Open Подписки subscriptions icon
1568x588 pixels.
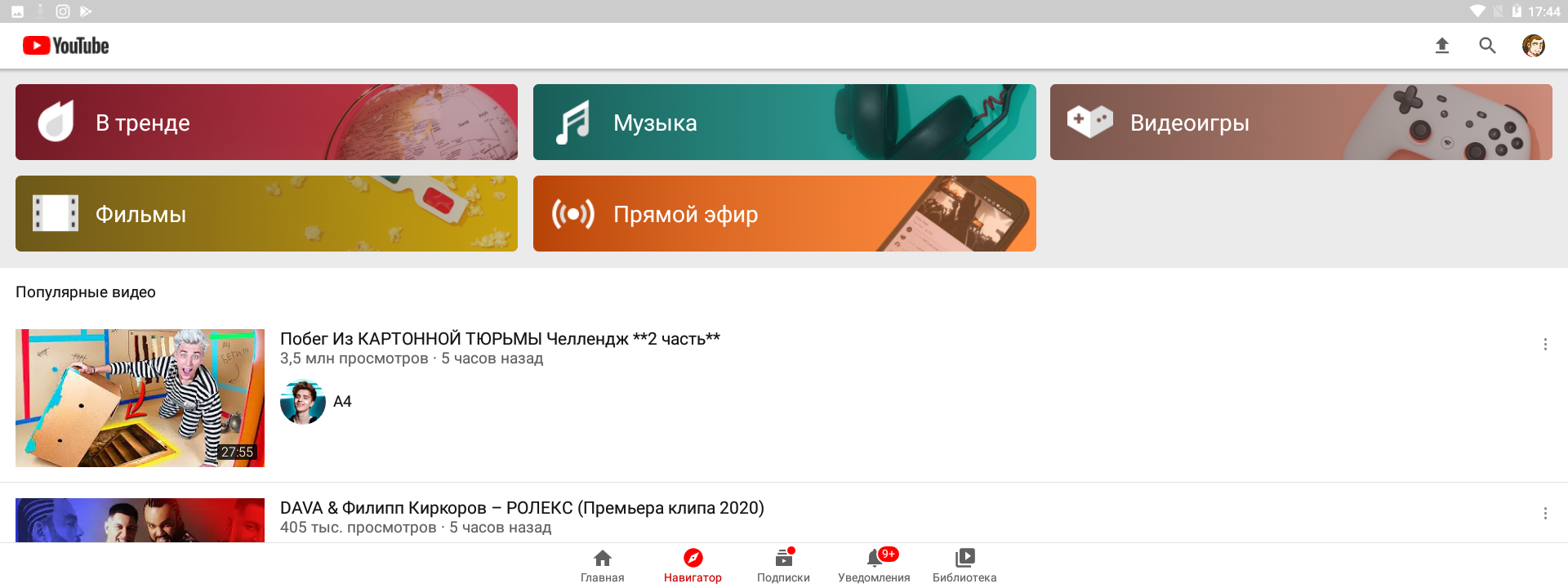pyautogui.click(x=783, y=566)
